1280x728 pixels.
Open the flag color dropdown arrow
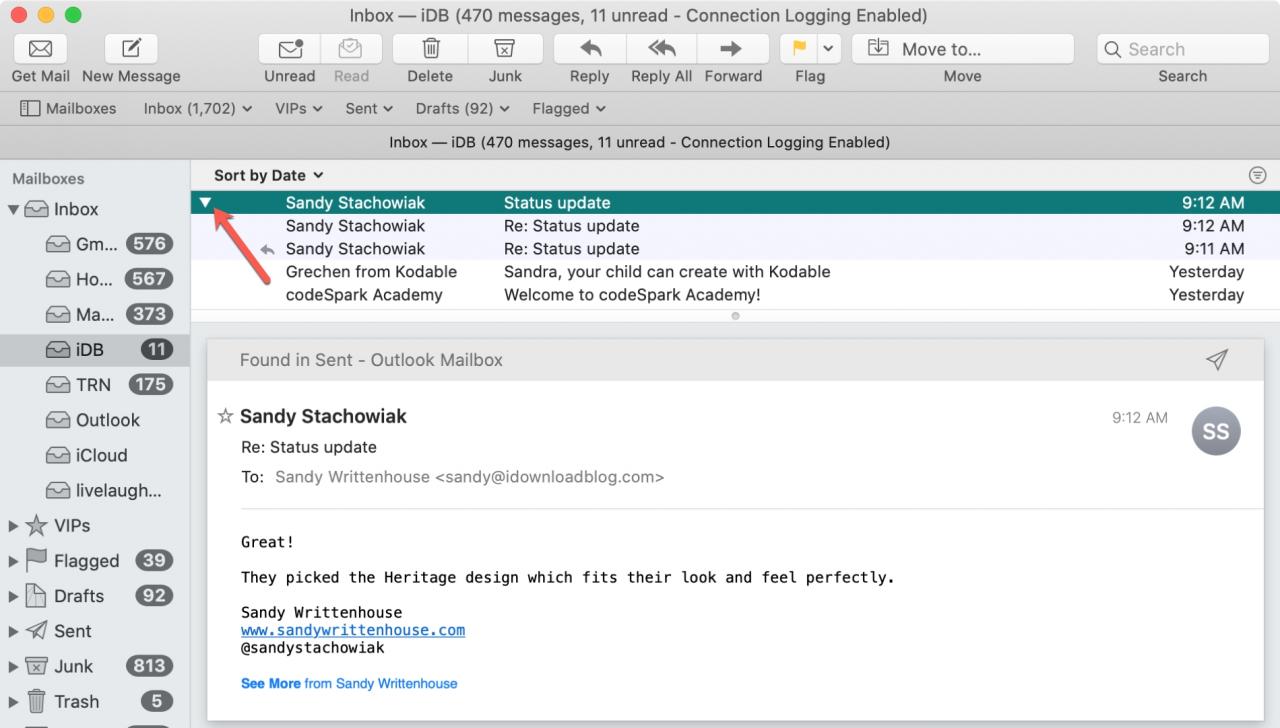pos(829,49)
